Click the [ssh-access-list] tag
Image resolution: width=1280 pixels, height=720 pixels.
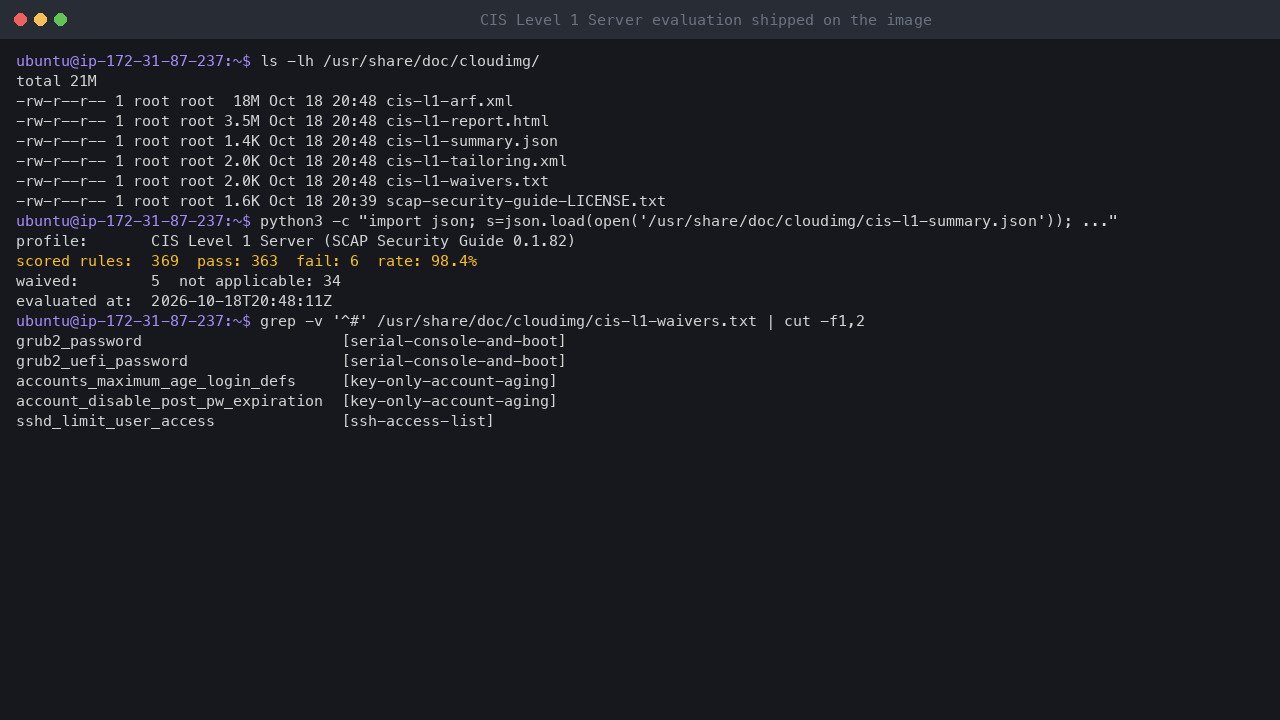[x=418, y=421]
